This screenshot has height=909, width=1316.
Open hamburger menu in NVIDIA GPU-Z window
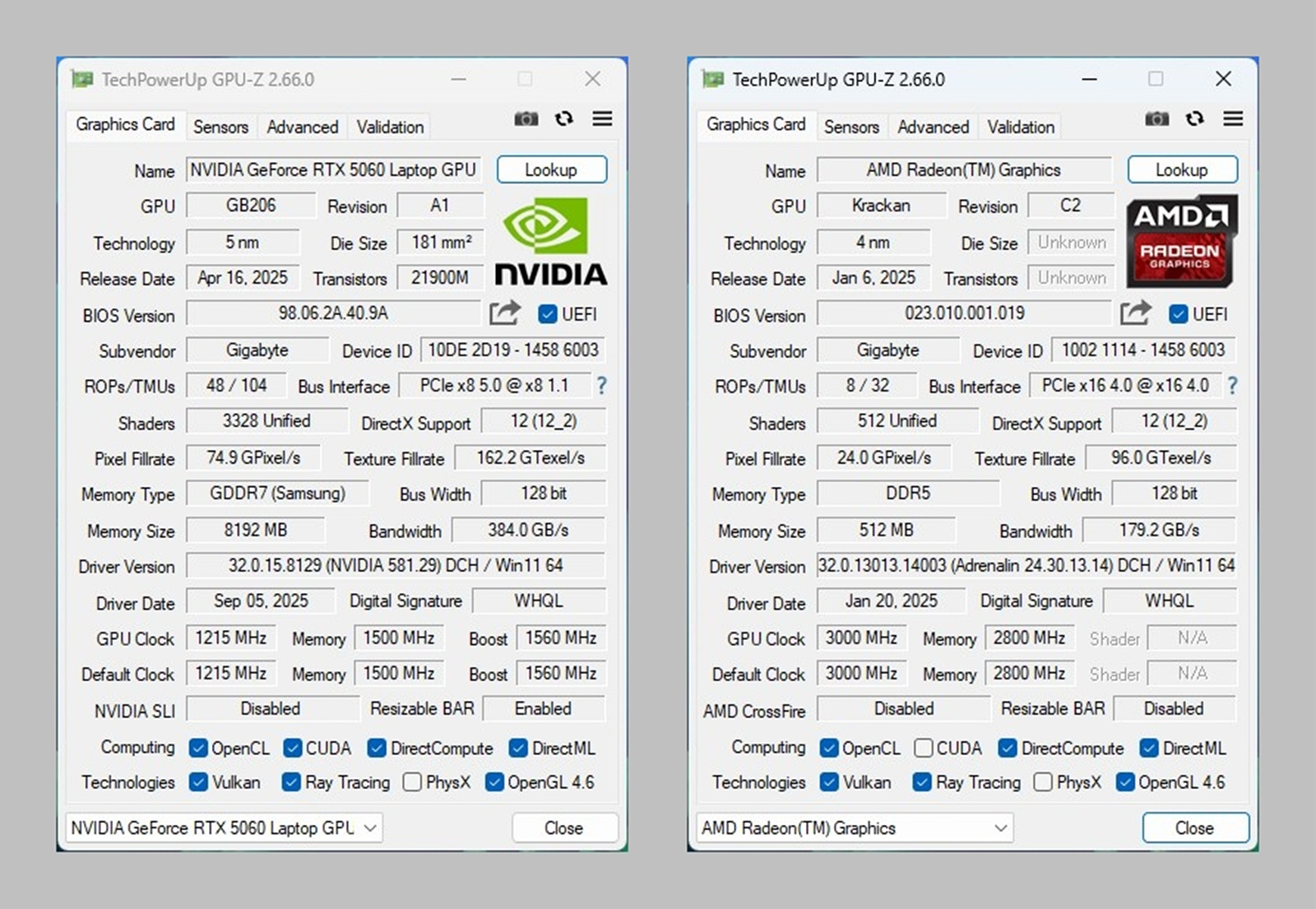[x=602, y=119]
